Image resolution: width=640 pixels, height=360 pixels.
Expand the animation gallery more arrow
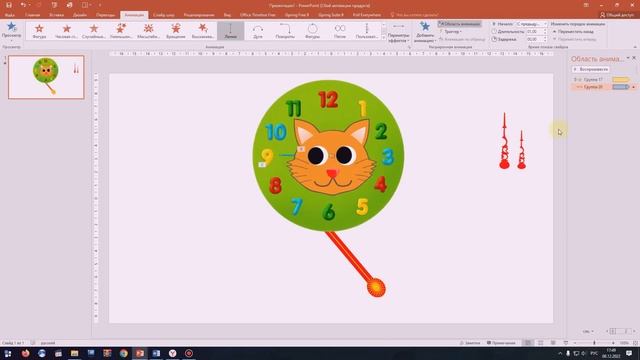click(383, 38)
